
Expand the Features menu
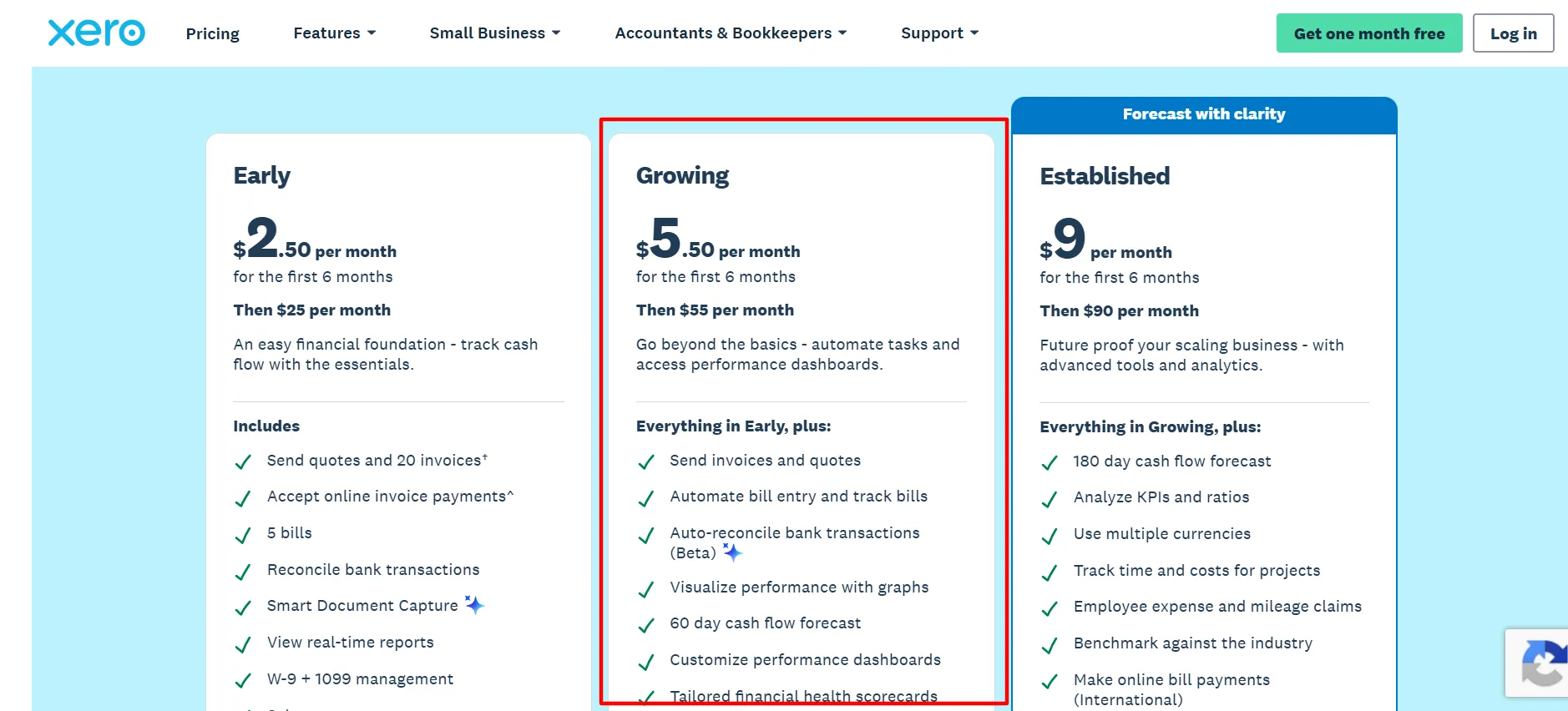(x=335, y=33)
